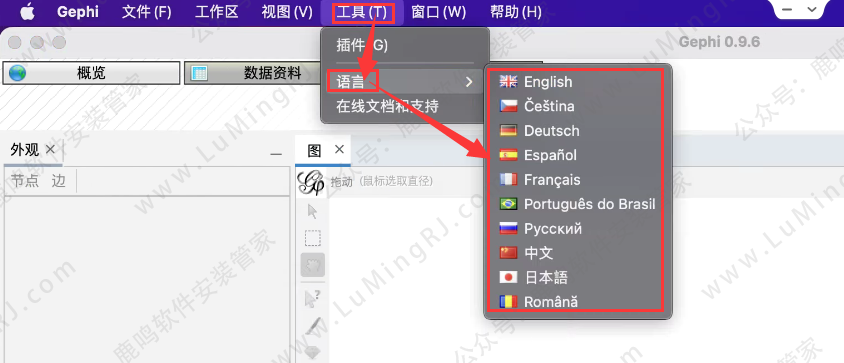Viewport: 844px width, 363px height.
Task: Close the 图 graph tab
Action: tap(339, 149)
